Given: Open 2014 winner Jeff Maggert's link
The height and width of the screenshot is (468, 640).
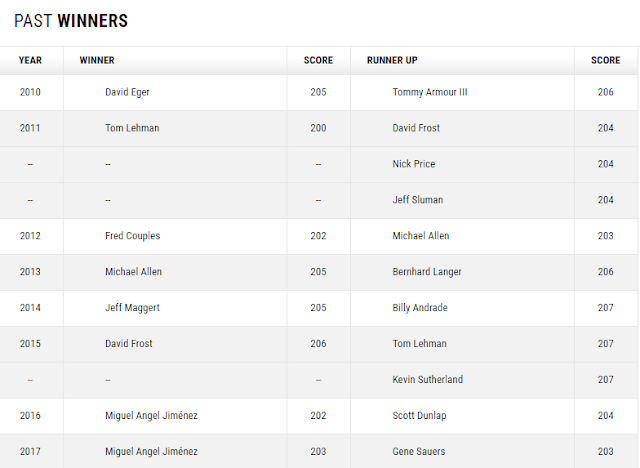Looking at the screenshot, I should (x=132, y=308).
